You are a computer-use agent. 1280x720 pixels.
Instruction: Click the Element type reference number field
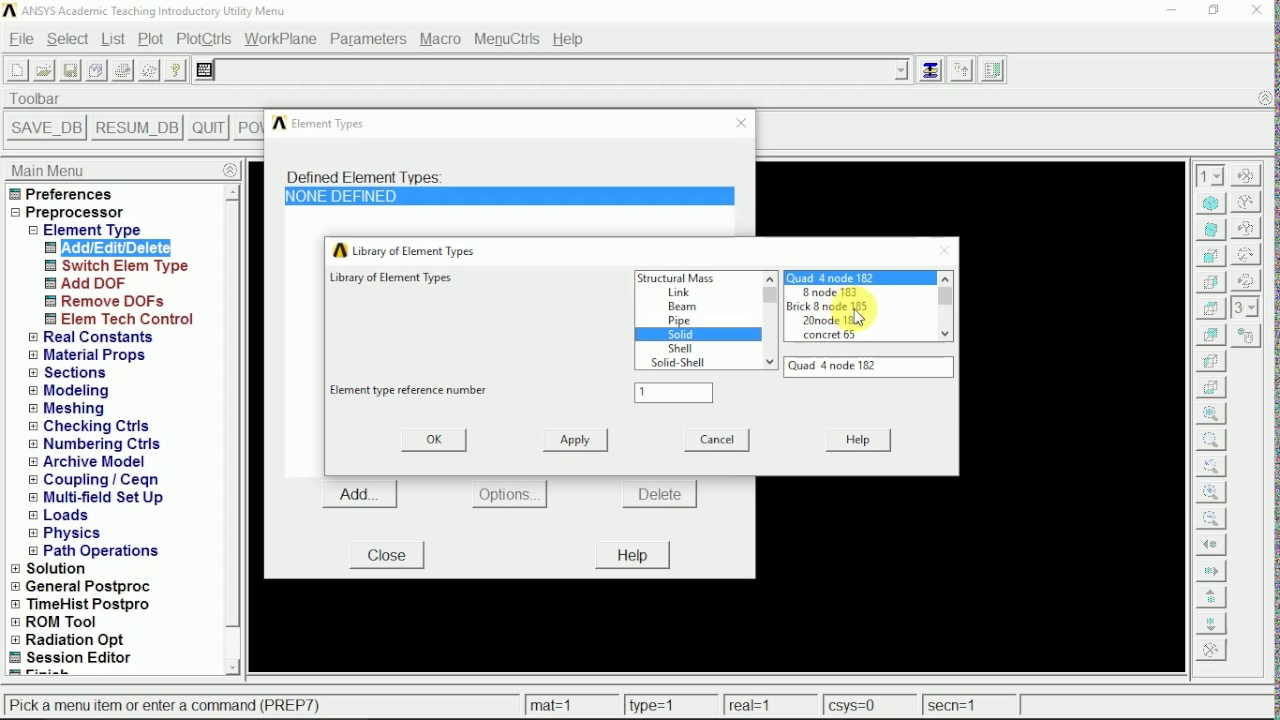[x=674, y=393]
